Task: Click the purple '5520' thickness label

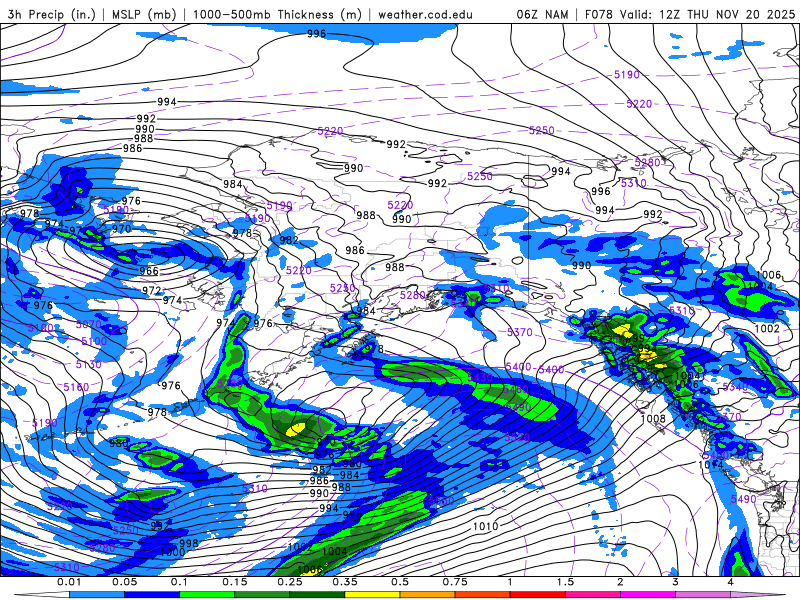Action: [x=517, y=437]
